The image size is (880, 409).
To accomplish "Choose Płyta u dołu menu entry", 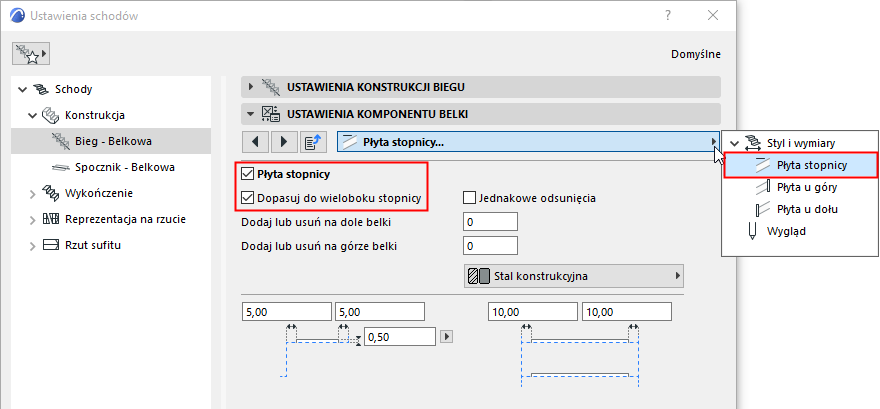I will [808, 209].
